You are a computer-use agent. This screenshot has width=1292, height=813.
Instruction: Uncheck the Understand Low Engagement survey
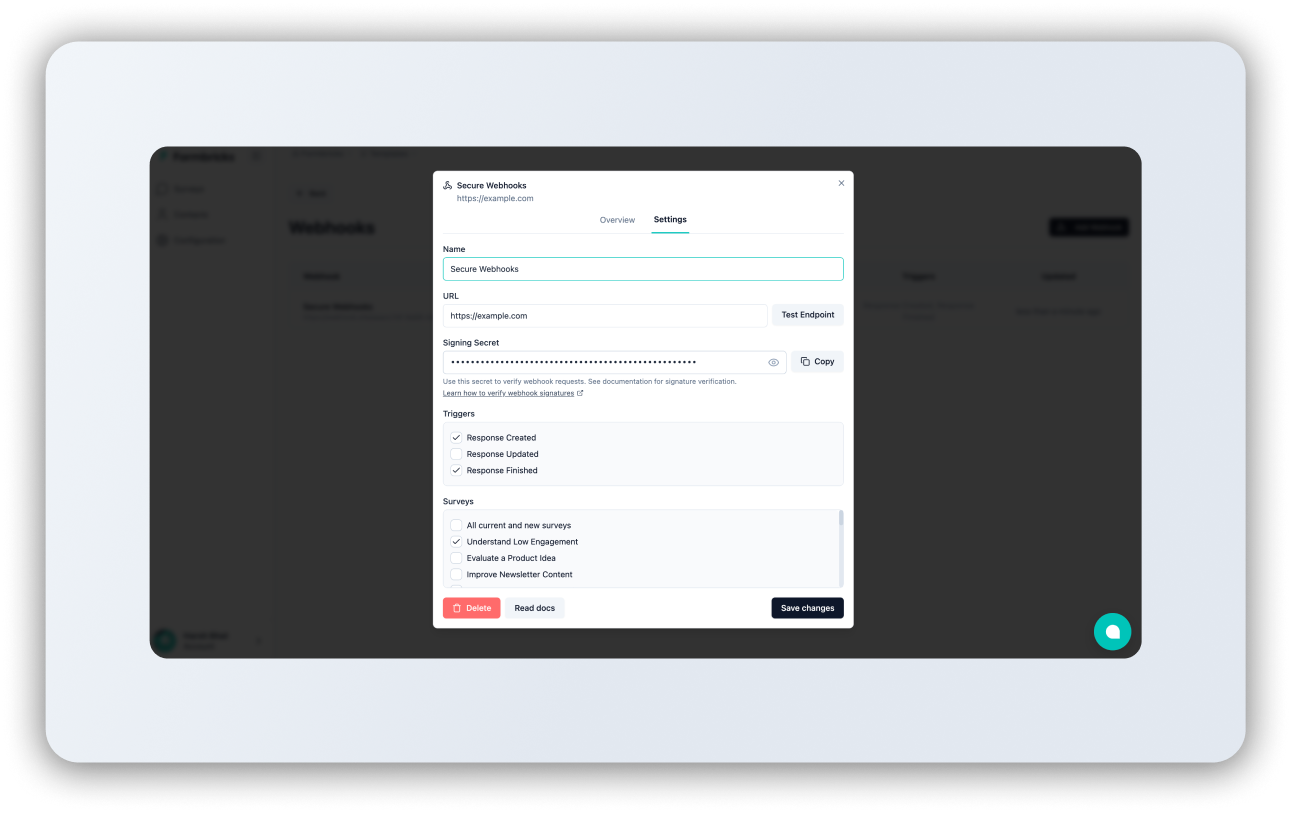tap(456, 541)
